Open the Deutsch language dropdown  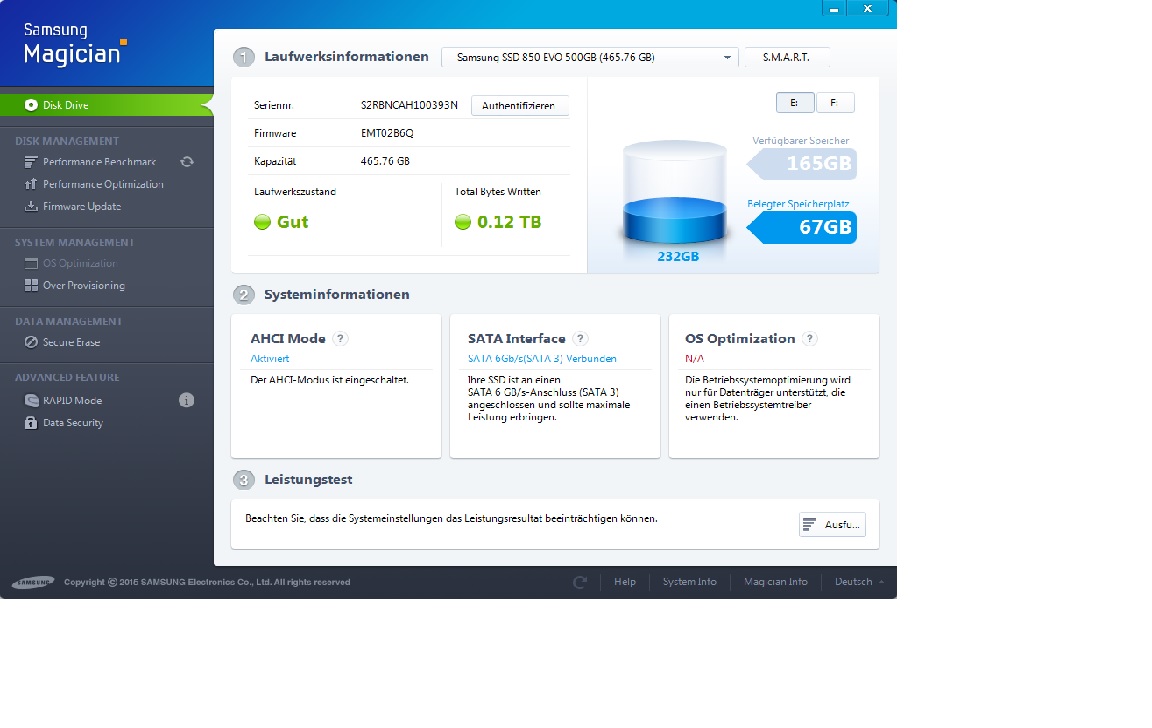pyautogui.click(x=859, y=582)
